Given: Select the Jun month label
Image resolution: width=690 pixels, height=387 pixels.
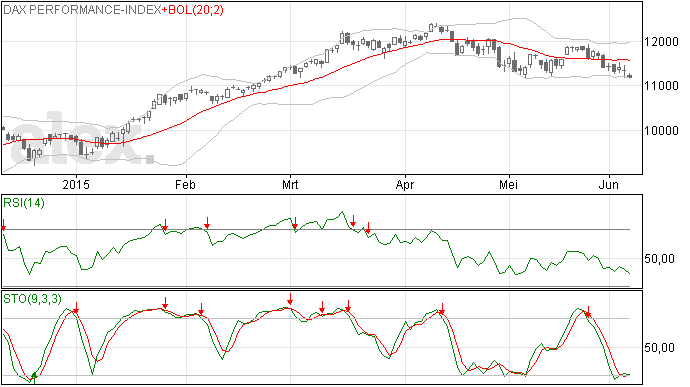Looking at the screenshot, I should [x=609, y=184].
